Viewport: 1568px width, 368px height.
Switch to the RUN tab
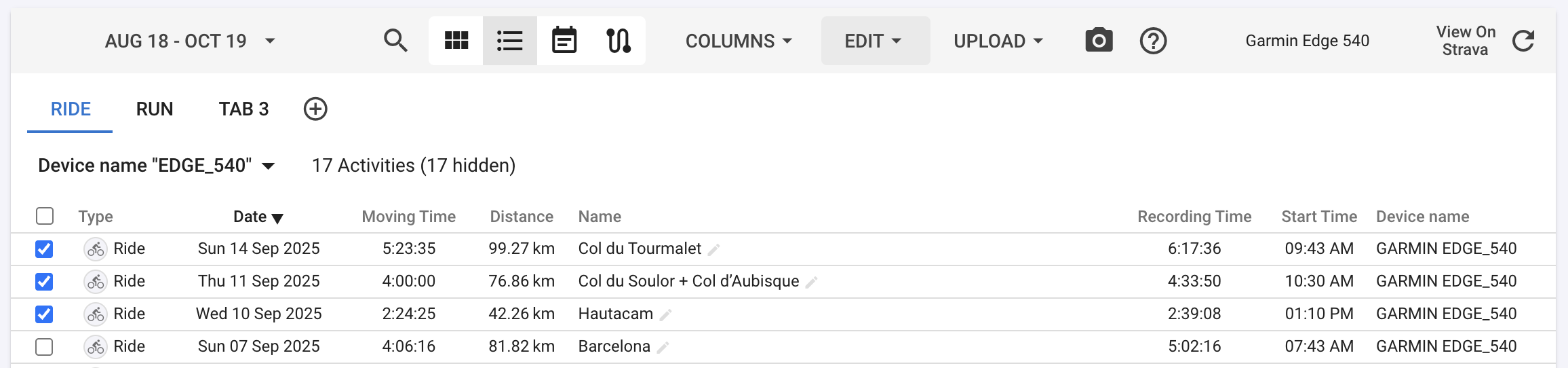click(x=155, y=109)
